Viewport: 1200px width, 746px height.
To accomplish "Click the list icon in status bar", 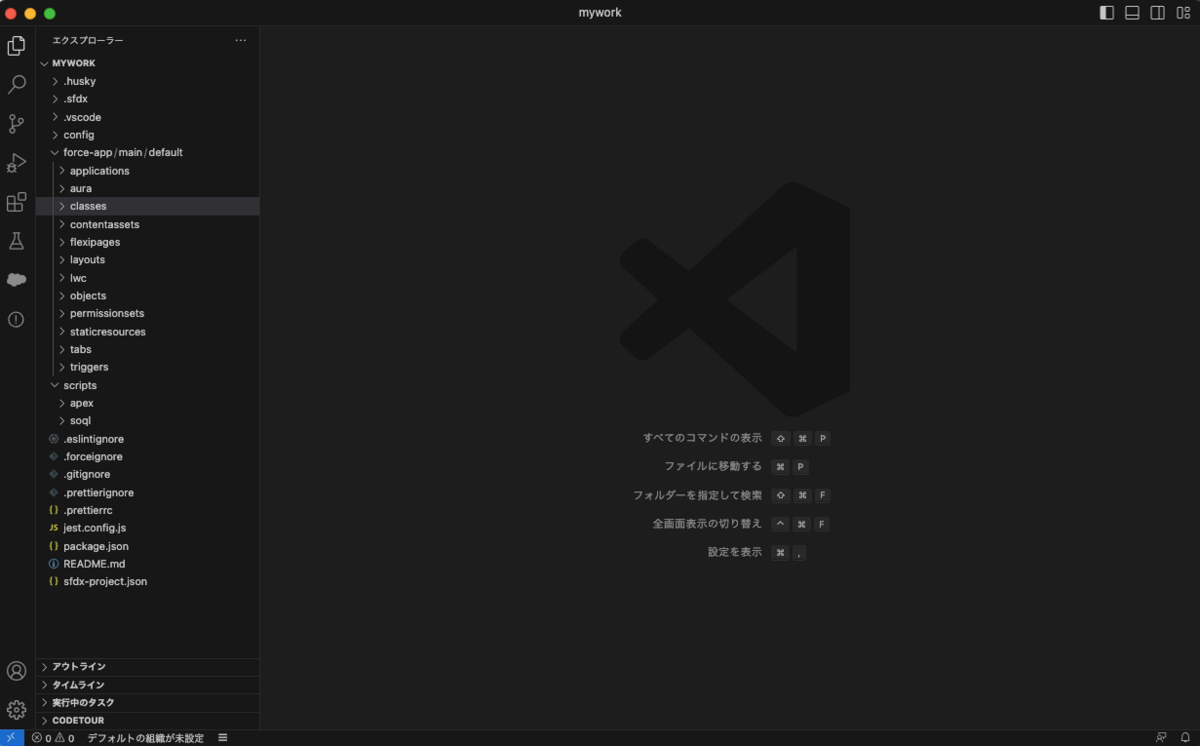I will tap(223, 738).
